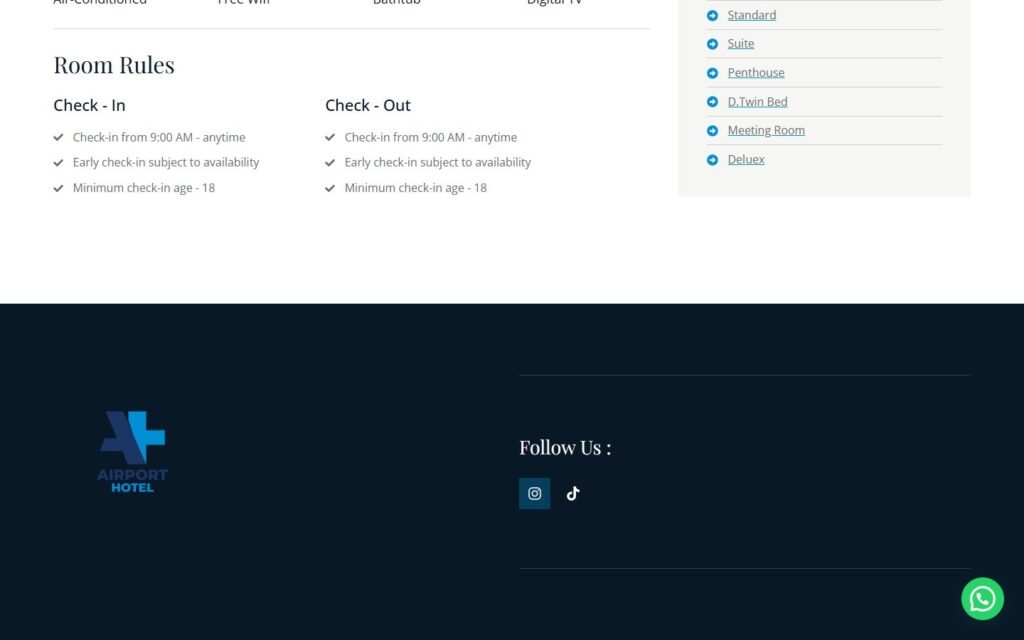Open the TikTok social icon
Screen dimensions: 1024x640
[573, 493]
